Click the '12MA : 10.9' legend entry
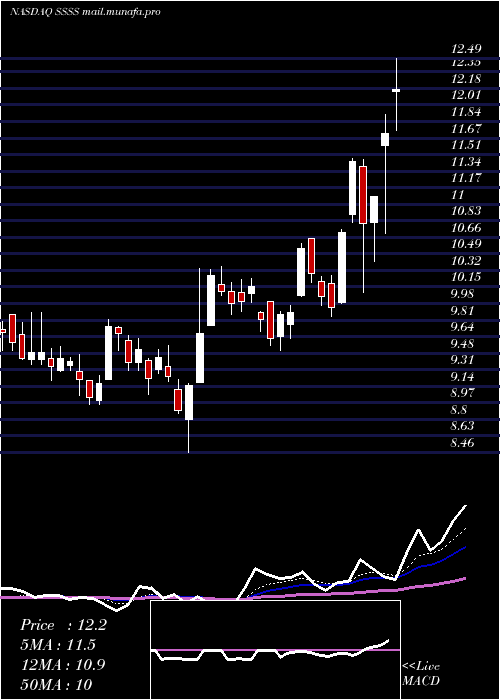Viewport: 500px width, 700px height. [63, 665]
